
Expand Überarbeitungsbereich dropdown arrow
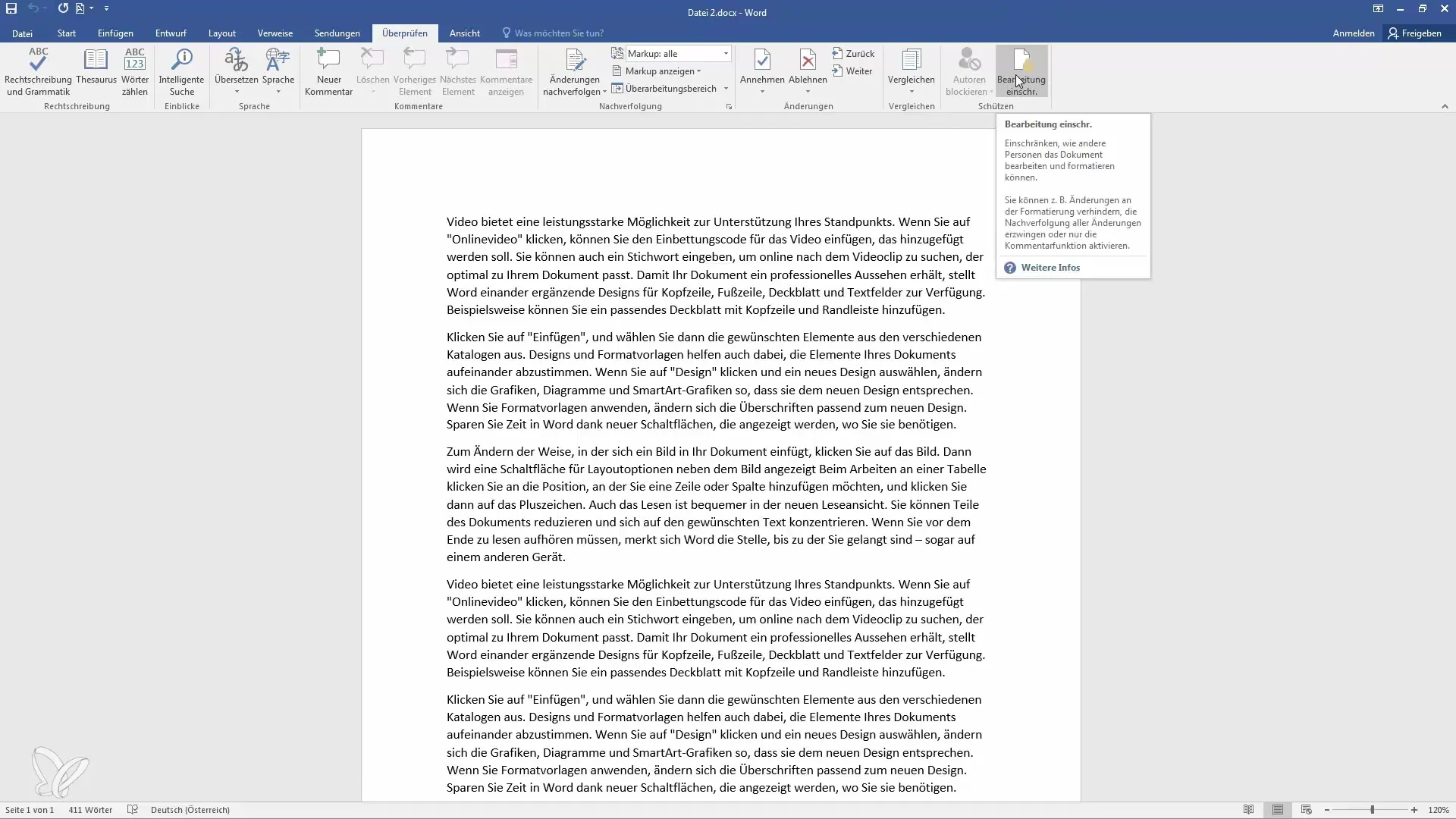point(726,89)
